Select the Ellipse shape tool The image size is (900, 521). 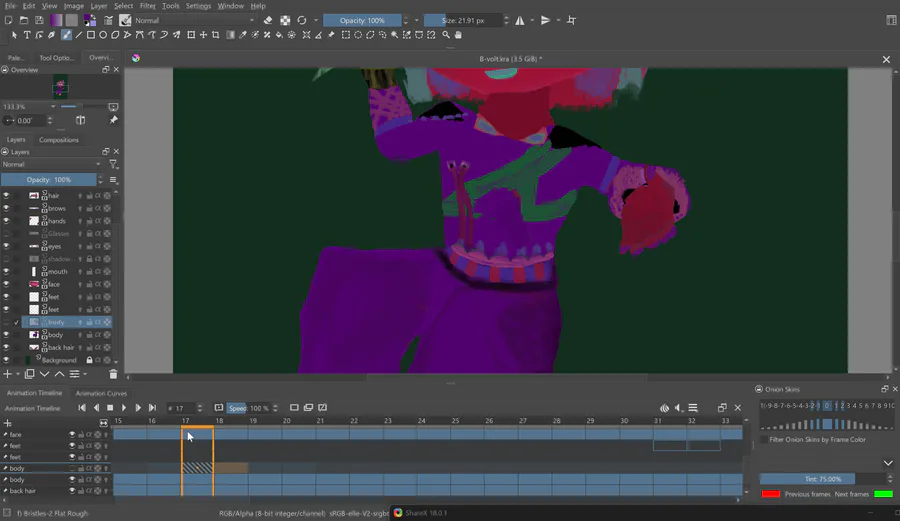click(x=103, y=35)
